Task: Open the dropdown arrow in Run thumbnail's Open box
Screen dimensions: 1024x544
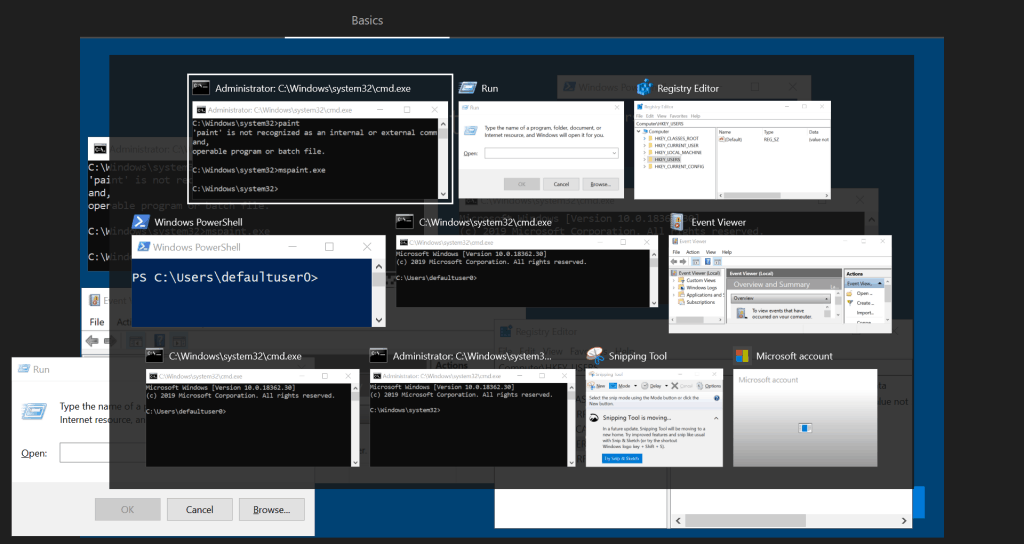Action: coord(614,153)
